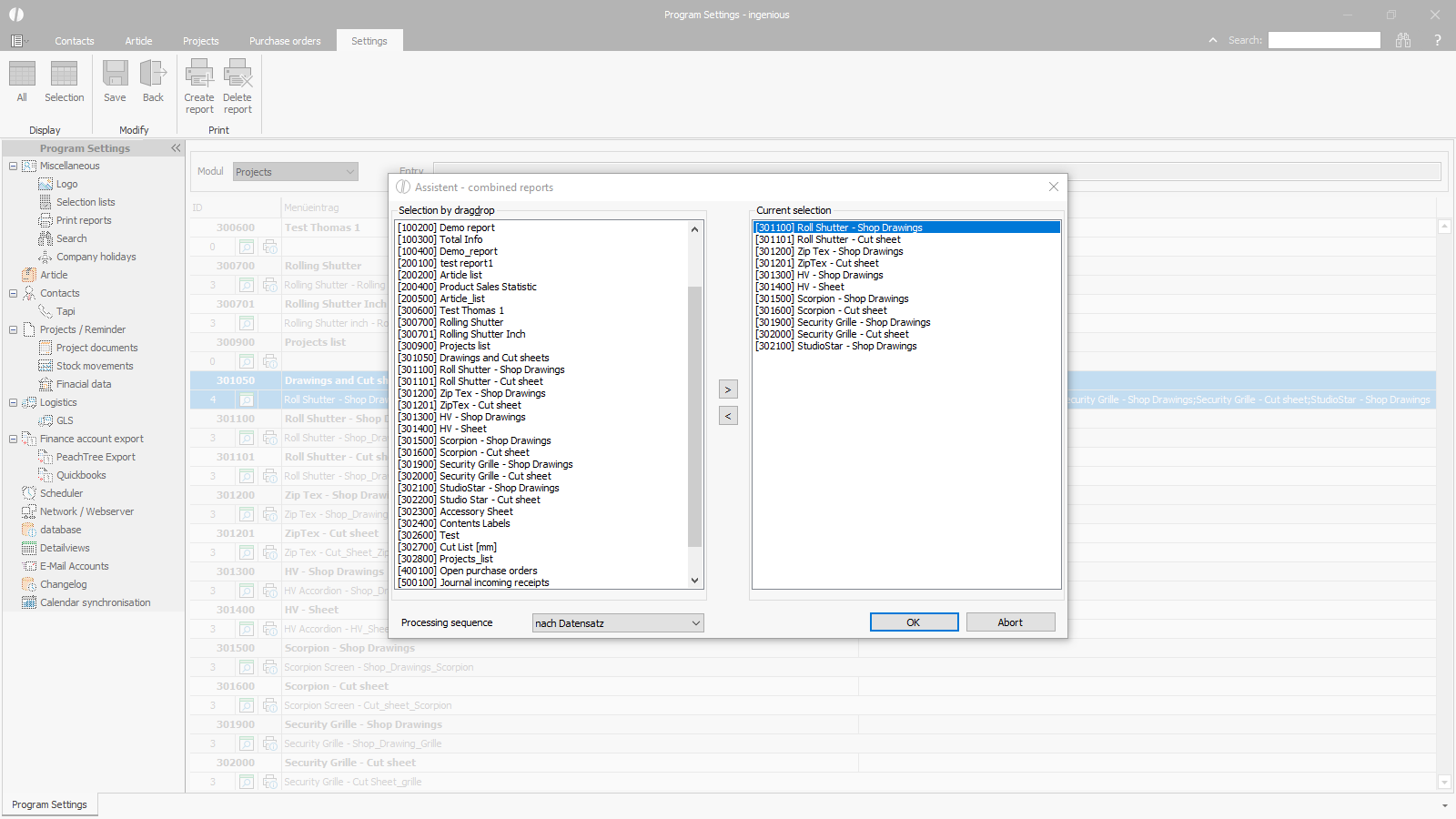Remove report with < arrow button

(728, 416)
